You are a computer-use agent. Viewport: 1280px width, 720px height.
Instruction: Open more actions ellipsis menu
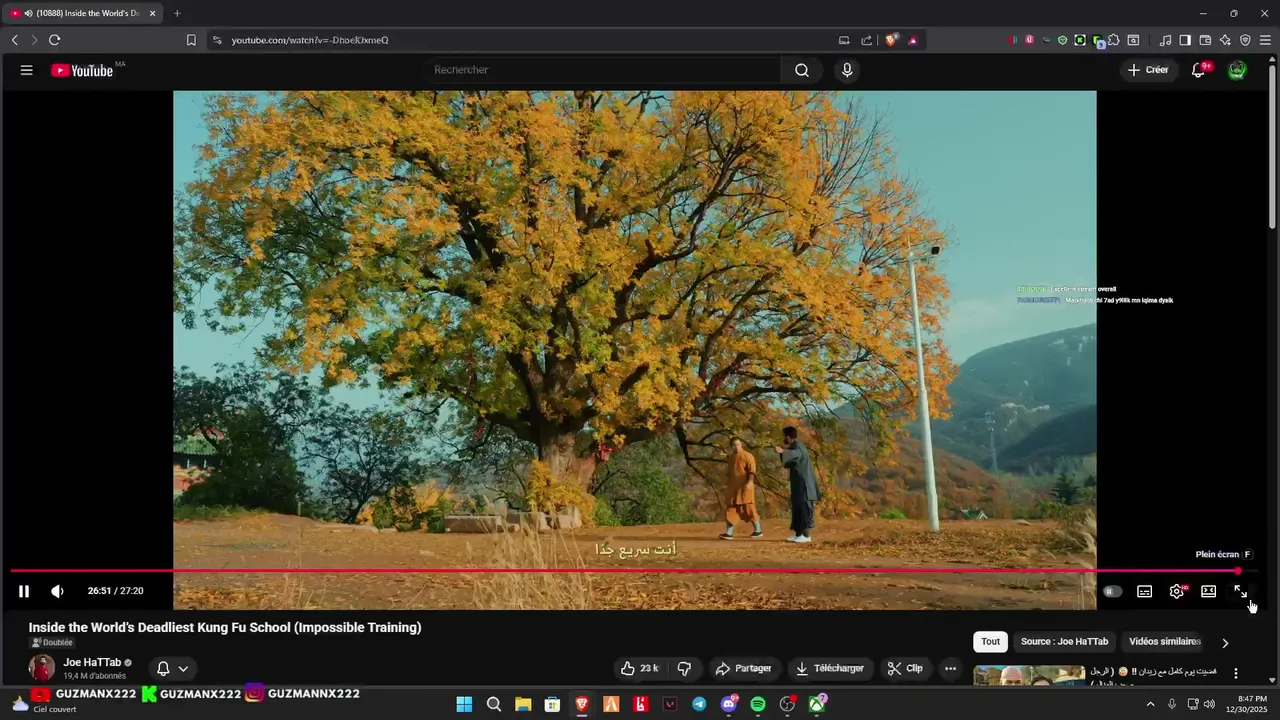point(951,668)
